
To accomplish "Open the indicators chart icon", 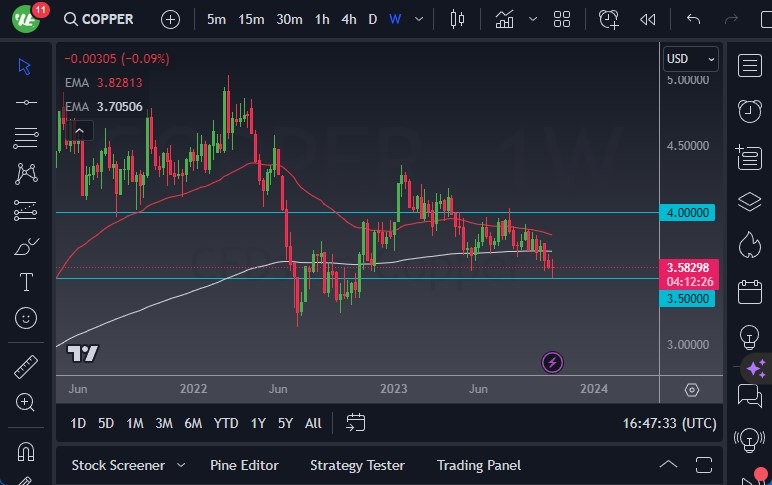I will (504, 19).
